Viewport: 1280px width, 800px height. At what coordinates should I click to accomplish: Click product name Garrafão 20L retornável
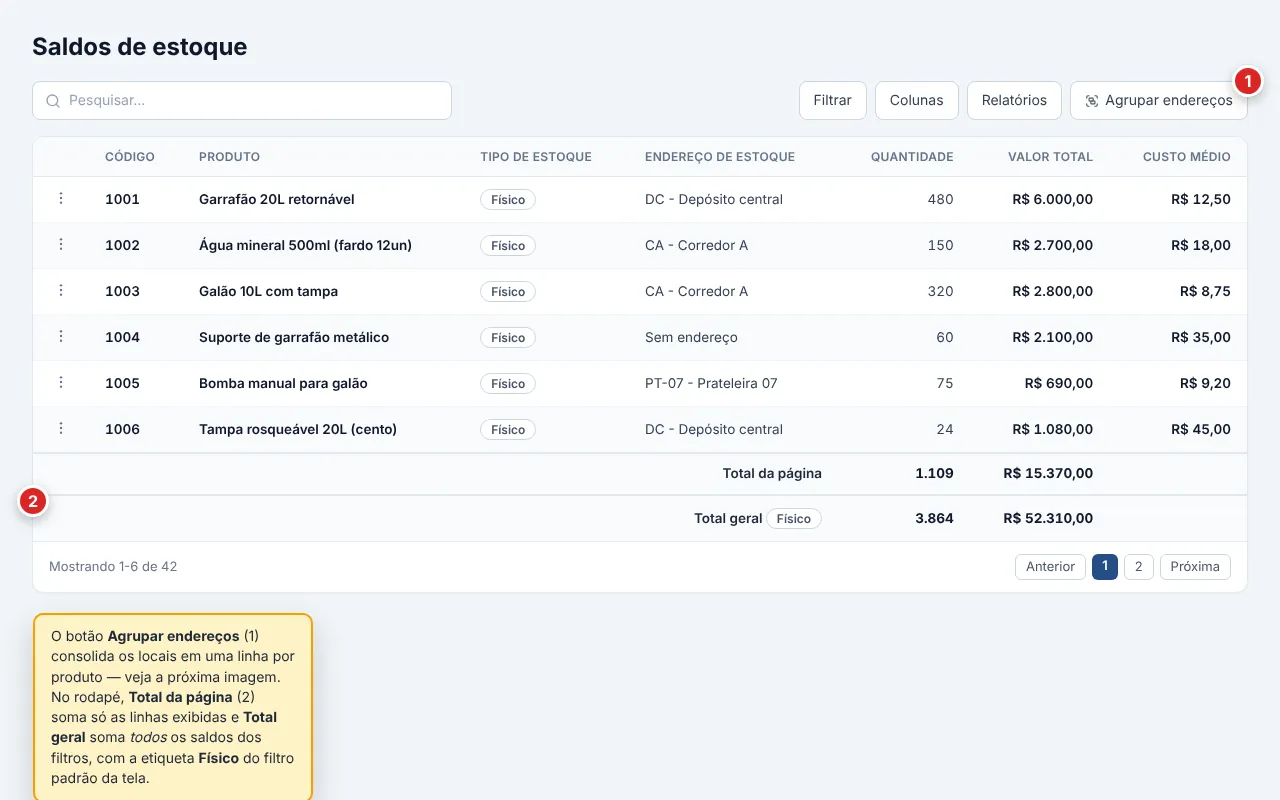(x=277, y=199)
